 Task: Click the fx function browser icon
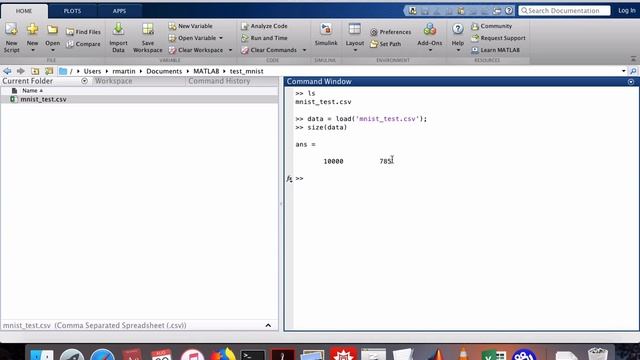click(289, 178)
